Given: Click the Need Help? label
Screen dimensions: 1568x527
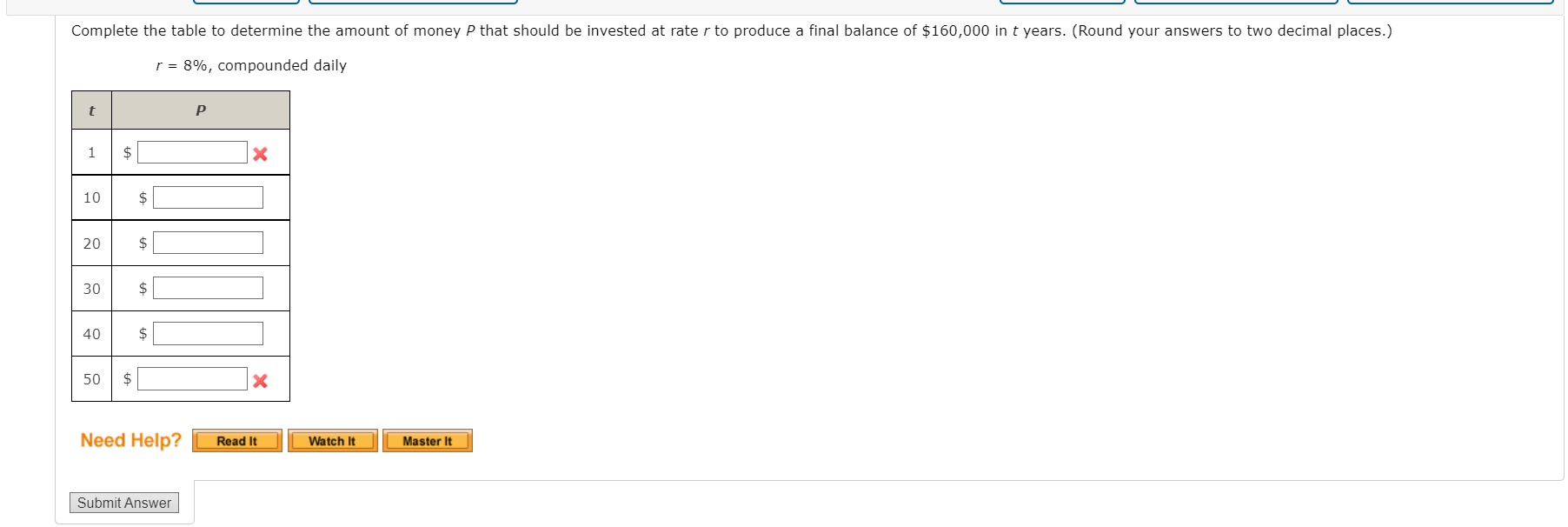Looking at the screenshot, I should pos(129,440).
